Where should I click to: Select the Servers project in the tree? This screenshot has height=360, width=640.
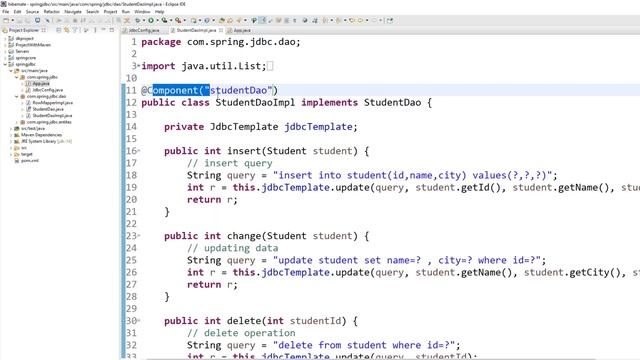tap(22, 51)
